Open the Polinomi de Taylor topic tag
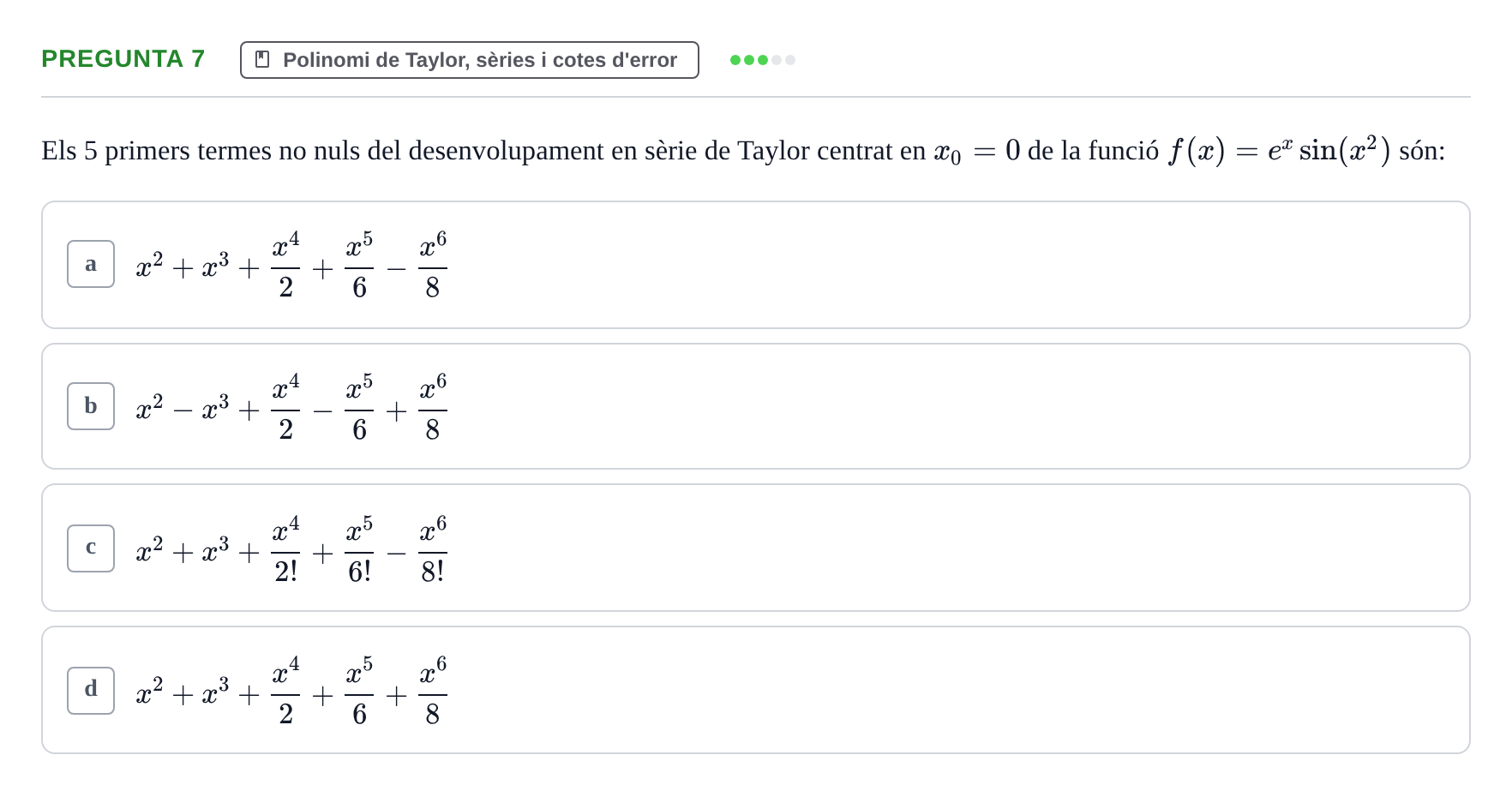The width and height of the screenshot is (1512, 797). point(470,60)
